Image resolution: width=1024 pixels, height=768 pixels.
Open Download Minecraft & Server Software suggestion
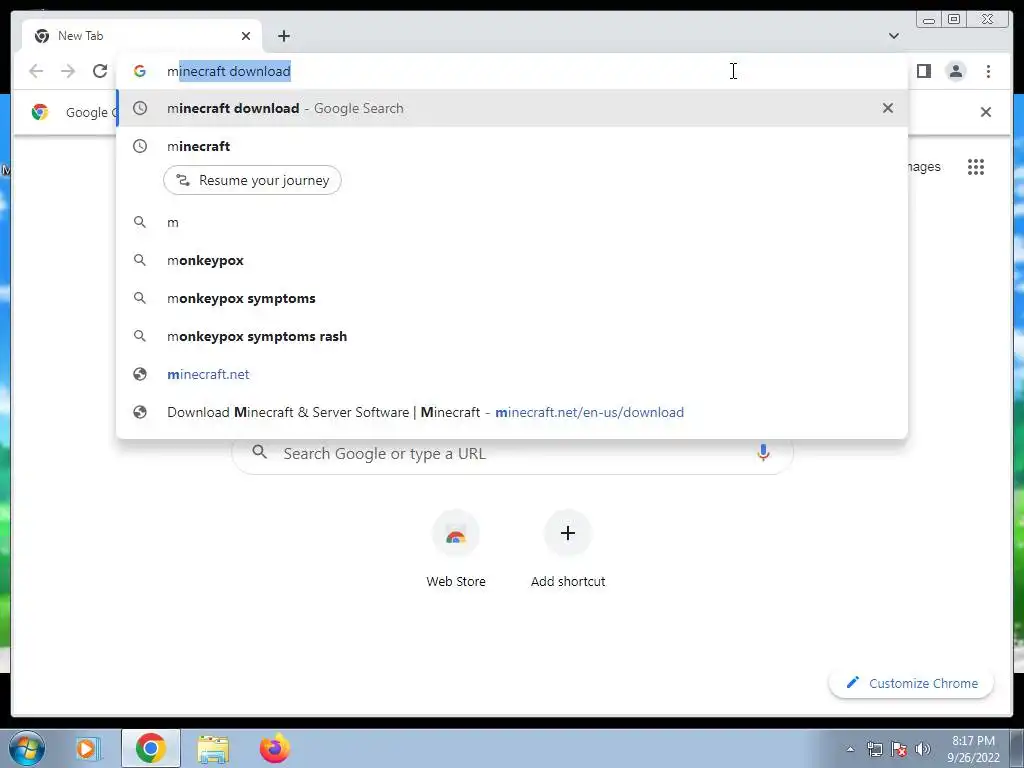click(x=512, y=412)
